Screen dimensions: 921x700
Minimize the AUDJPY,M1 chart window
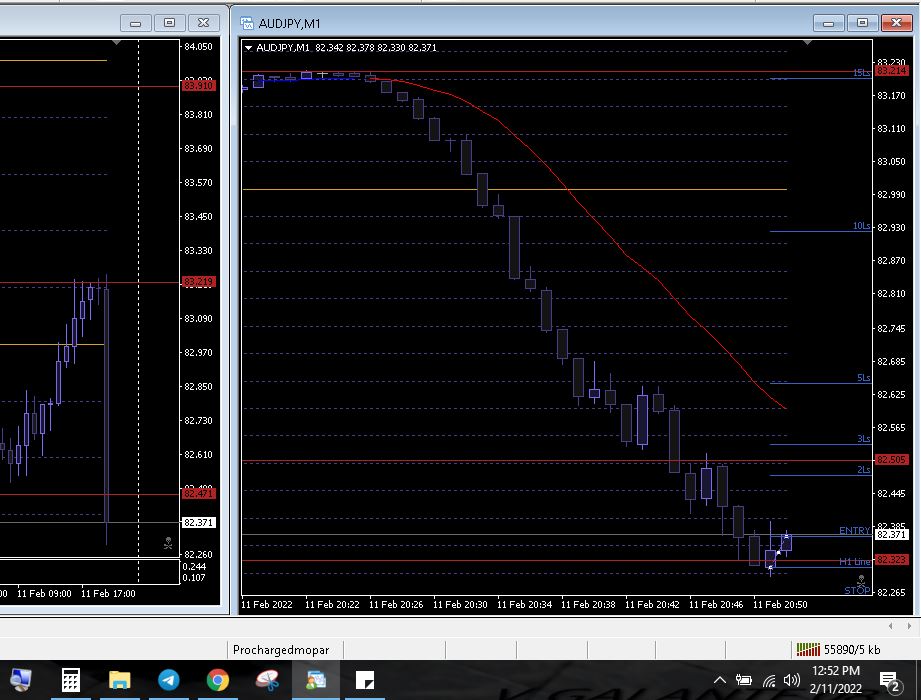click(x=828, y=23)
